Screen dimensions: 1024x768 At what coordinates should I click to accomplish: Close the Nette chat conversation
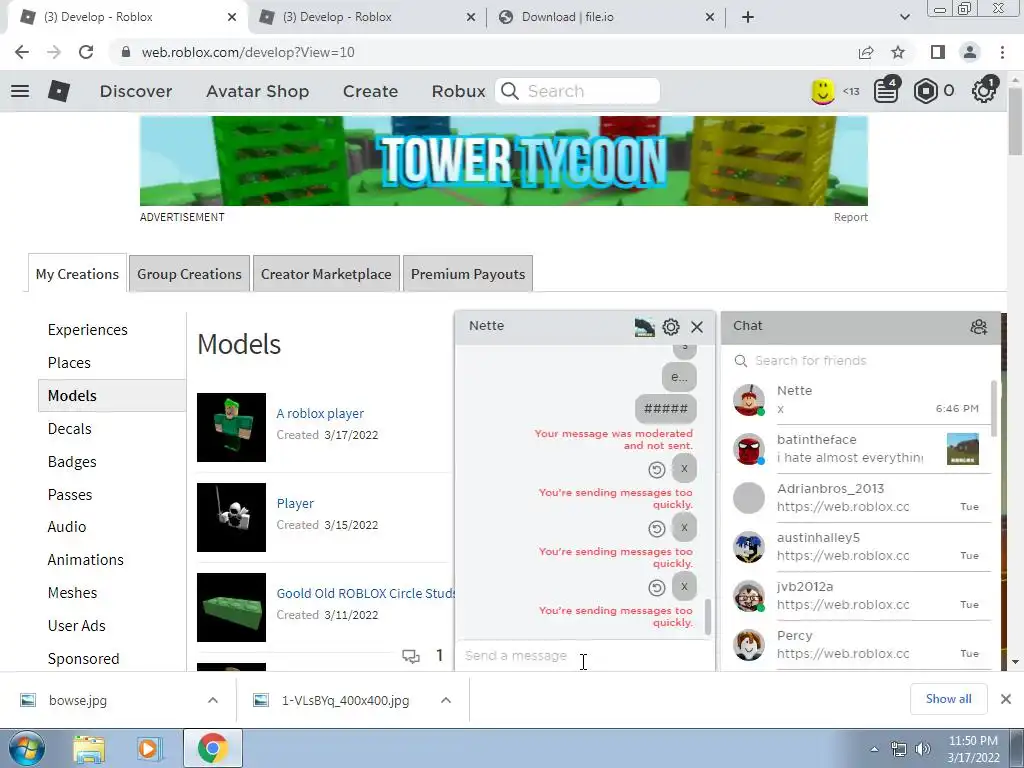point(697,327)
